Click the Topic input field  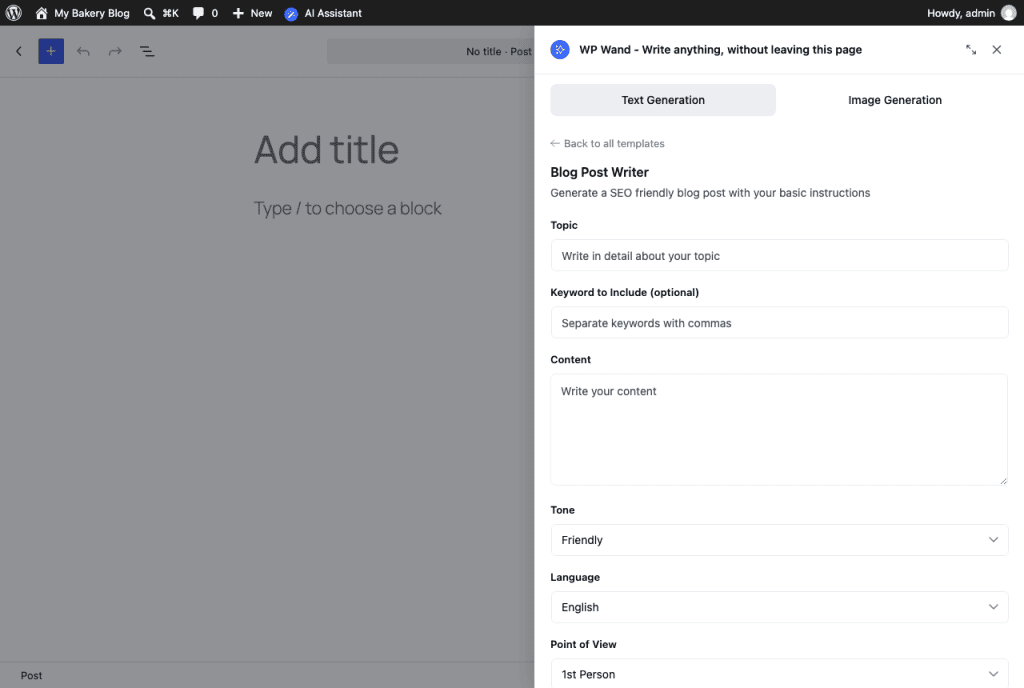tap(779, 255)
